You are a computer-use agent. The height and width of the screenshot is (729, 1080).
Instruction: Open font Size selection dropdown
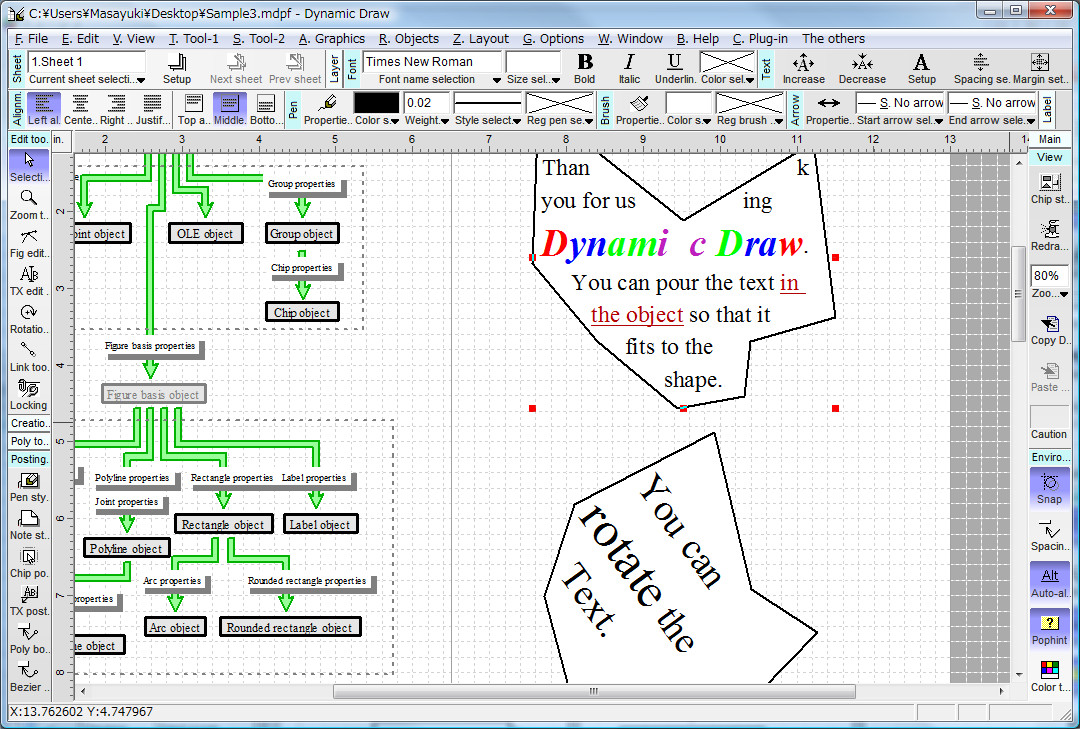pyautogui.click(x=556, y=80)
